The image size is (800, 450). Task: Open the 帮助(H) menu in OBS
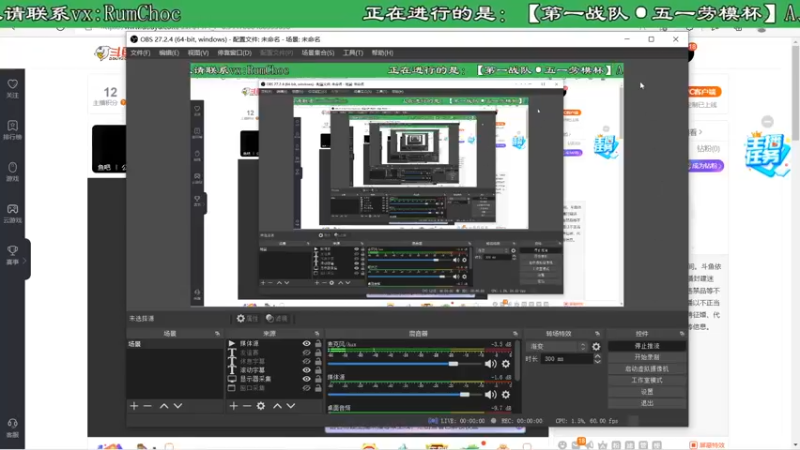coord(382,53)
